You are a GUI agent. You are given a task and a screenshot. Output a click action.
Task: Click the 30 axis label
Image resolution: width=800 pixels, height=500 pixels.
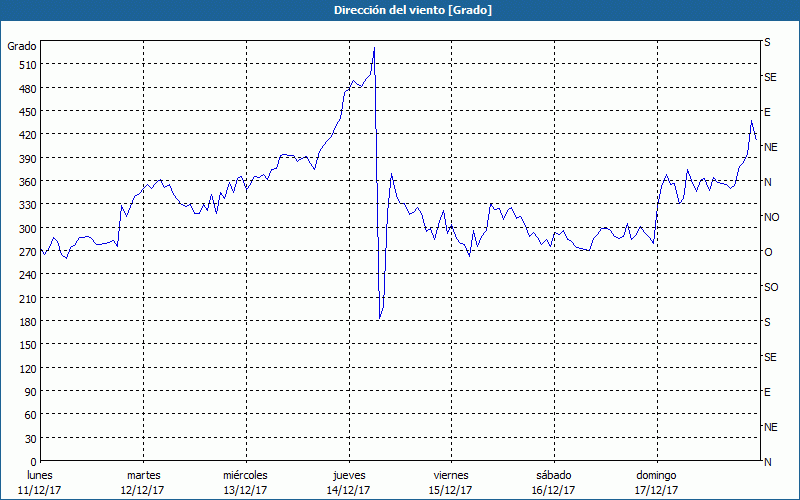tap(31, 439)
